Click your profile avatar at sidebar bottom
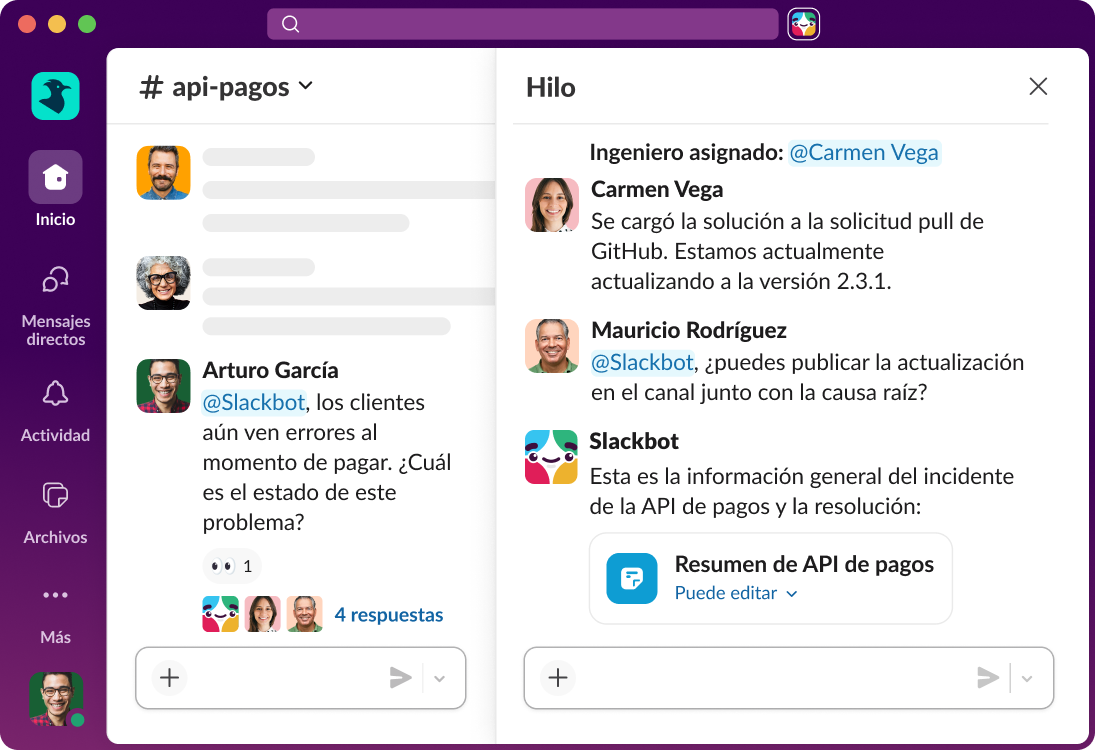The width and height of the screenshot is (1095, 750). [x=56, y=698]
